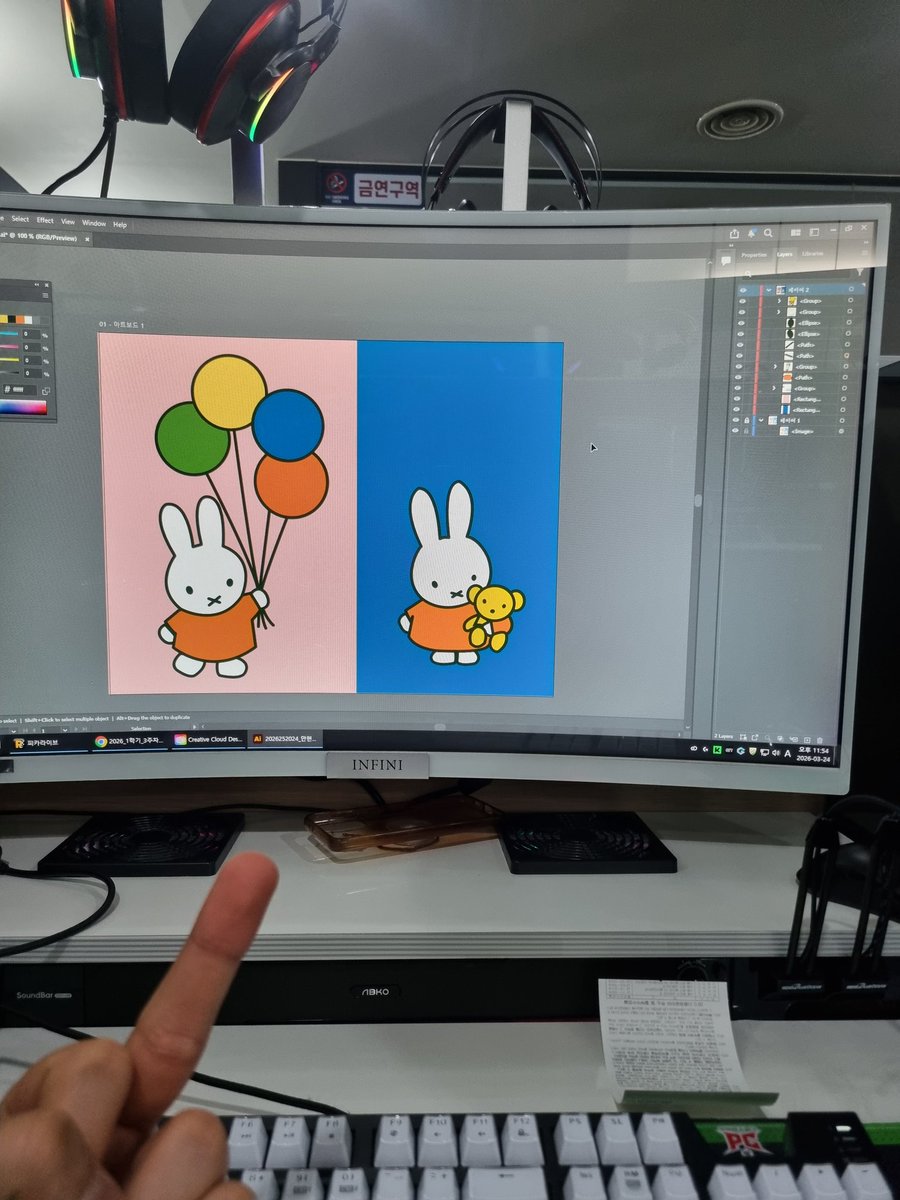Open the workspace switcher icon
The width and height of the screenshot is (900, 1200).
814,232
